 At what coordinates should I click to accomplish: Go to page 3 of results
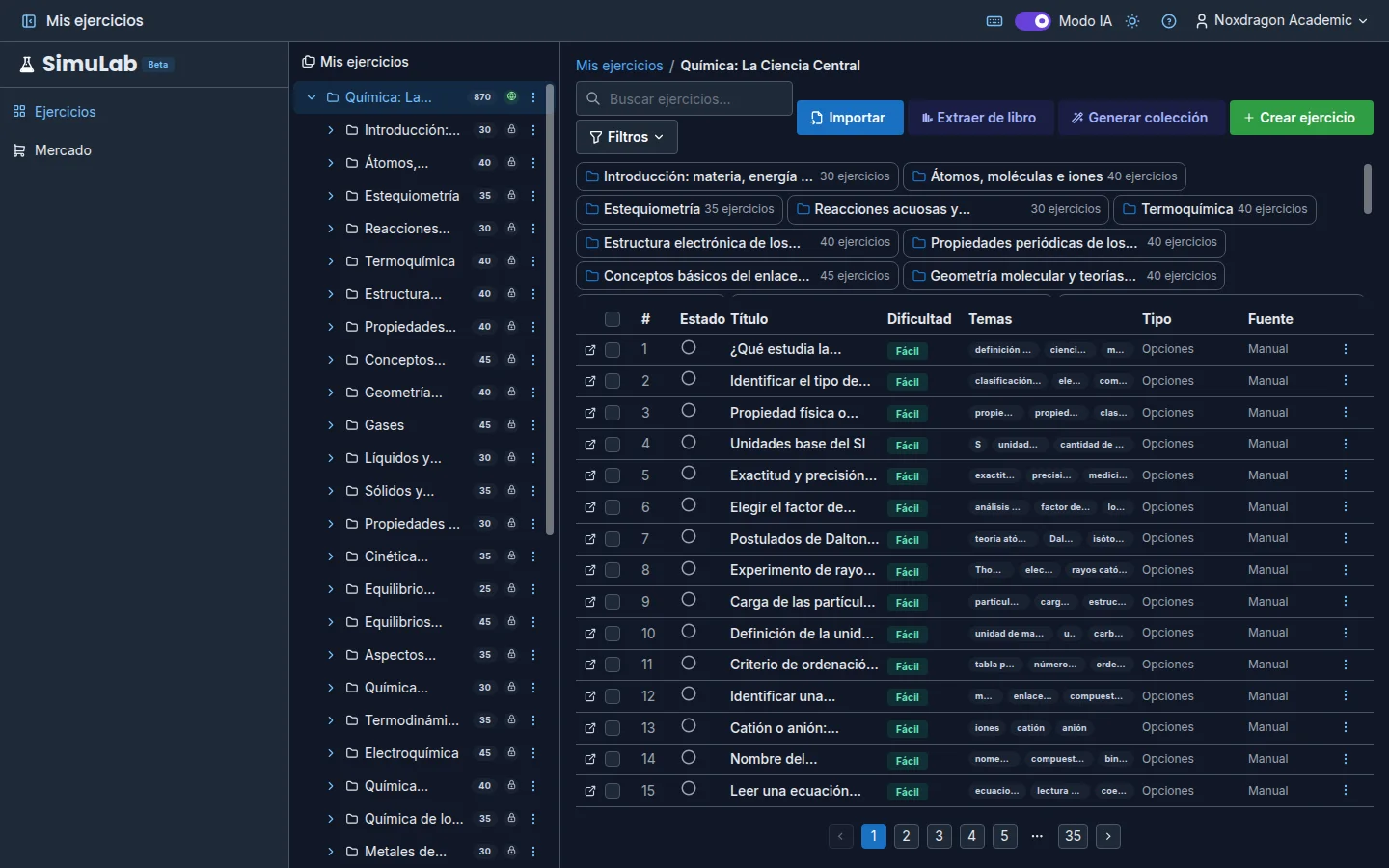(x=939, y=836)
